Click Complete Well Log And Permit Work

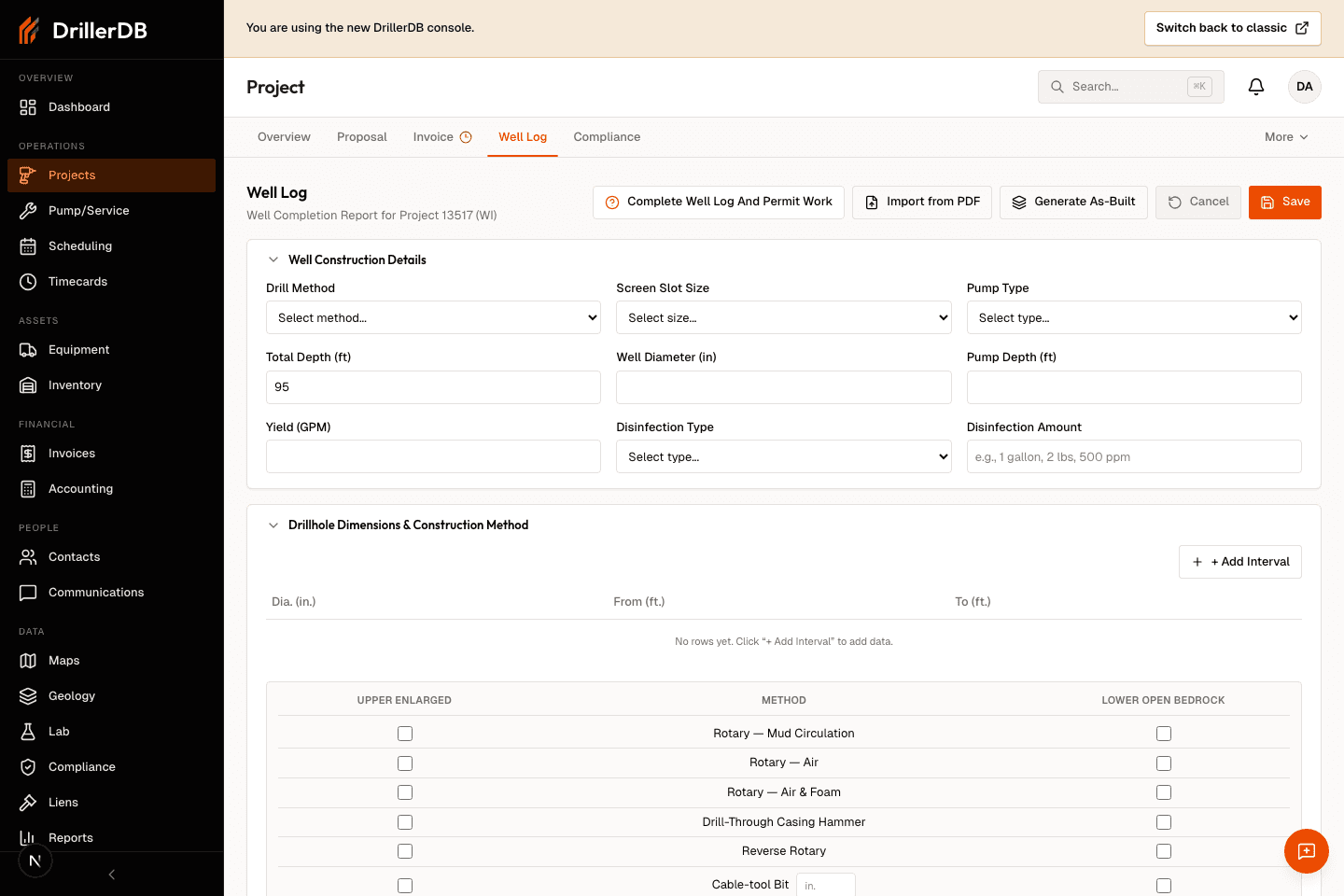(x=719, y=203)
